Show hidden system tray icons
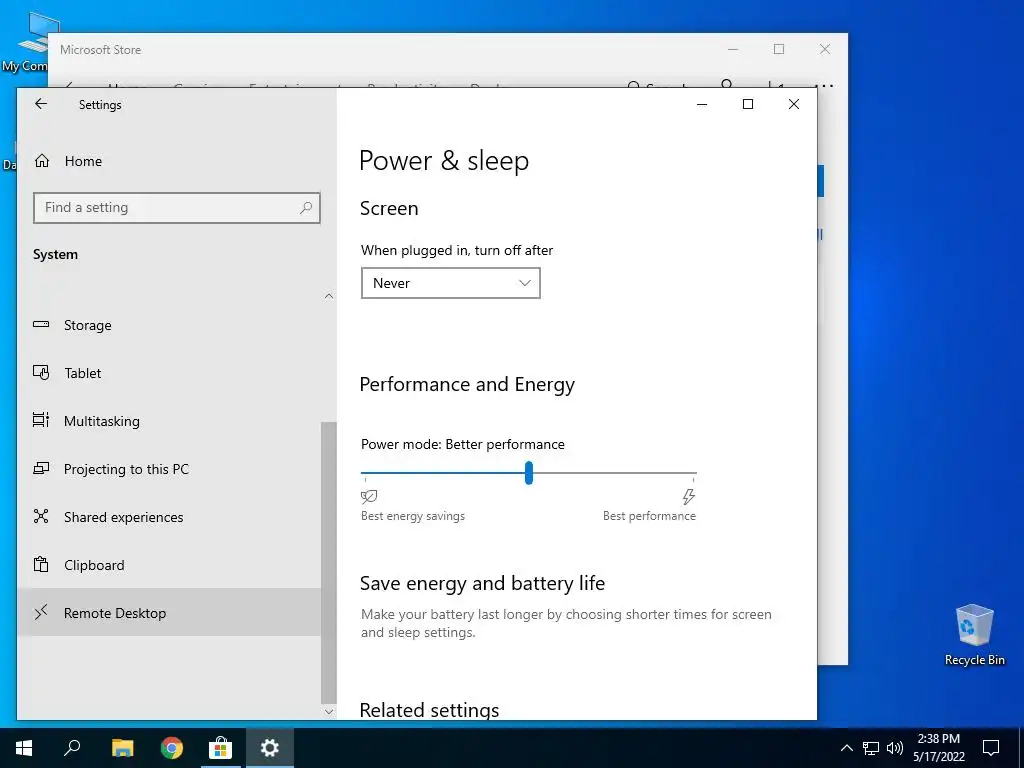Screen dimensions: 1024x768 tap(846, 748)
